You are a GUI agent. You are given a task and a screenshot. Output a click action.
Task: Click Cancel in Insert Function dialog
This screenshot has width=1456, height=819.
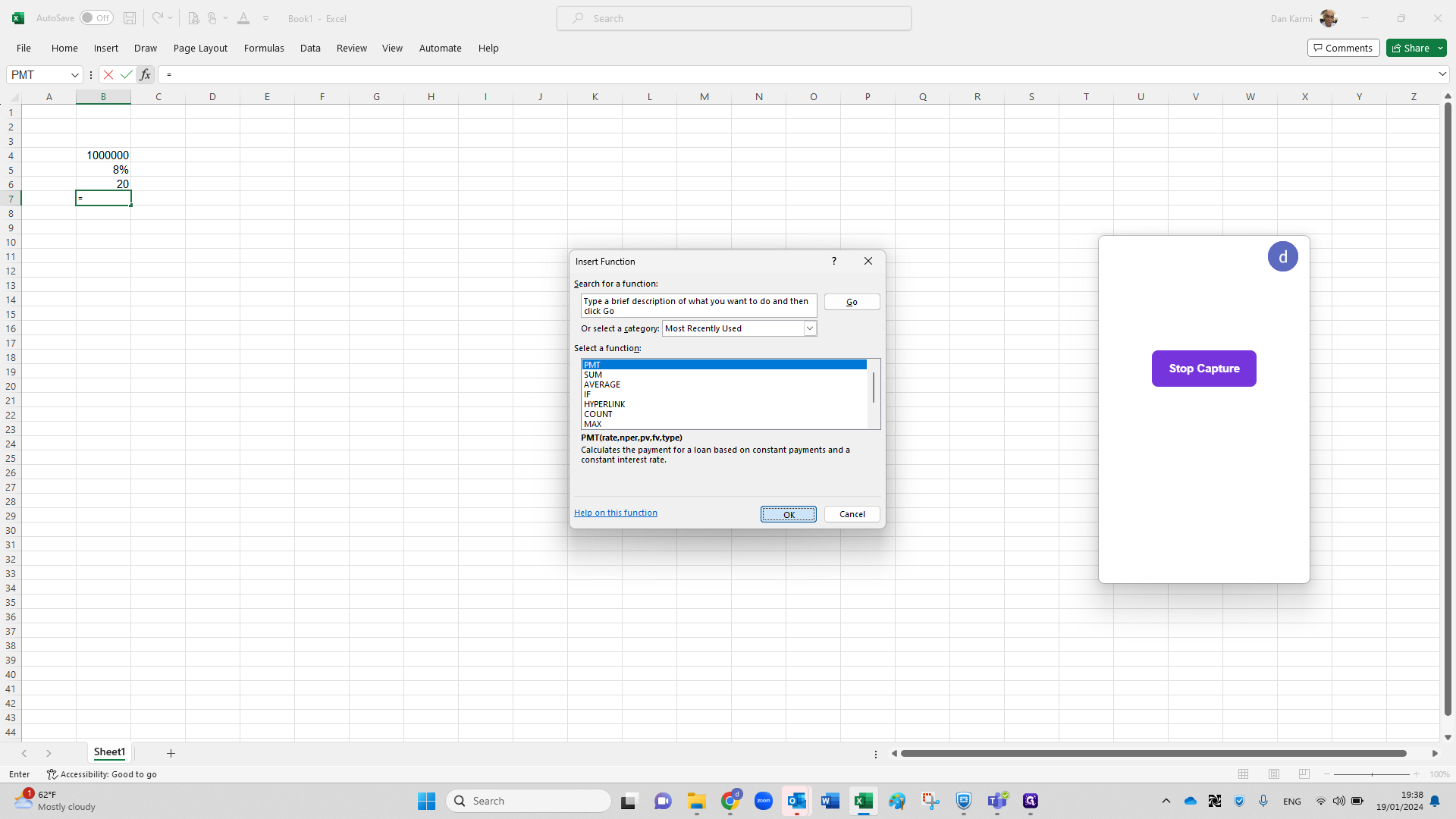852,514
